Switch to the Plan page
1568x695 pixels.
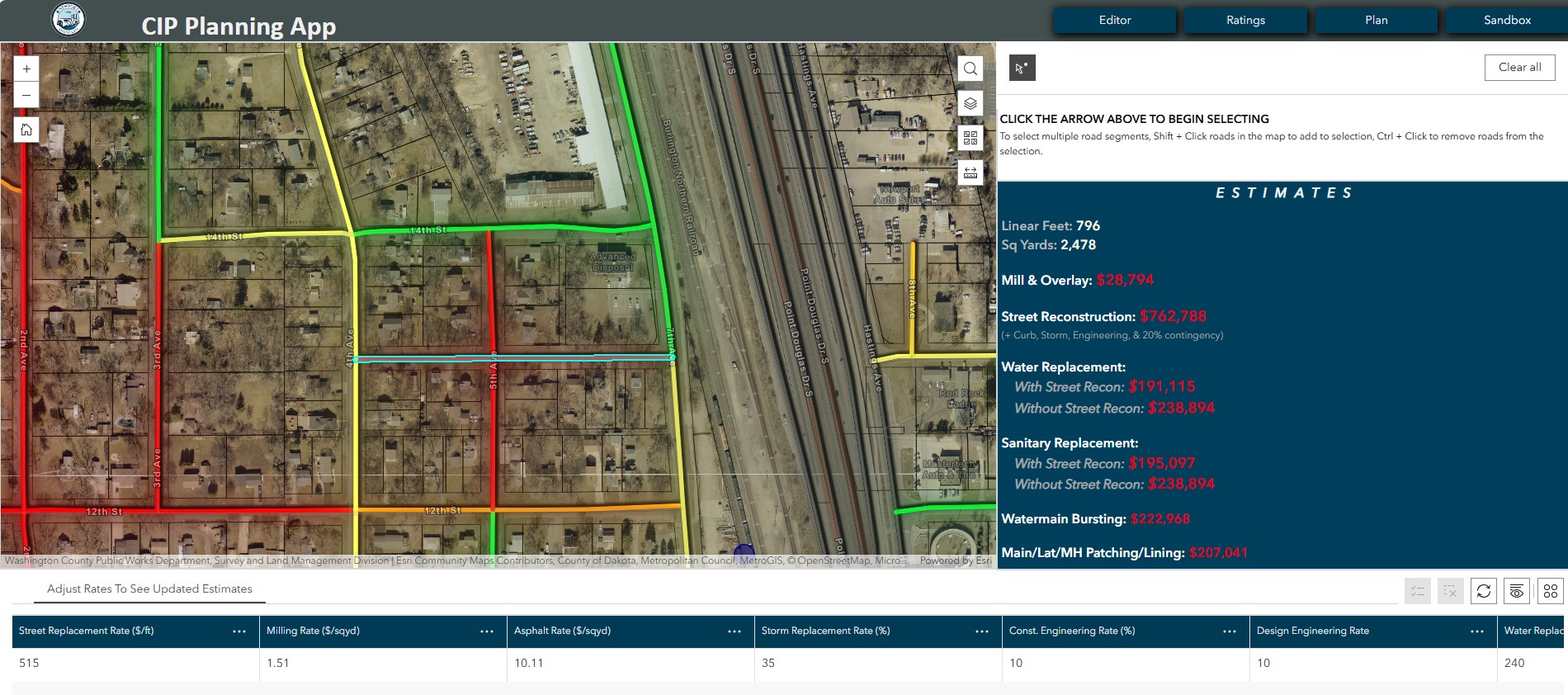click(x=1377, y=21)
